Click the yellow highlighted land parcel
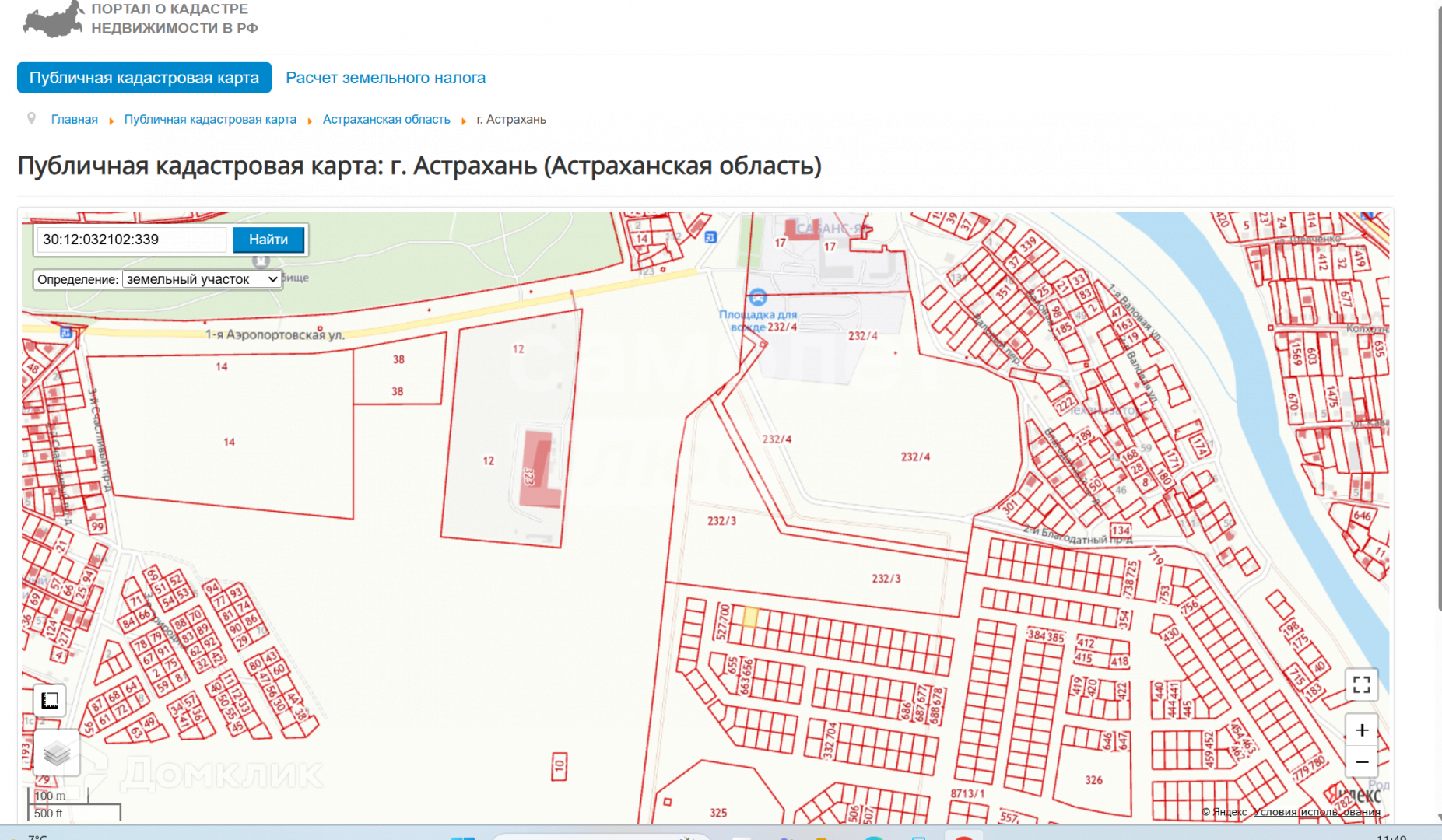The width and height of the screenshot is (1442, 840). click(749, 618)
